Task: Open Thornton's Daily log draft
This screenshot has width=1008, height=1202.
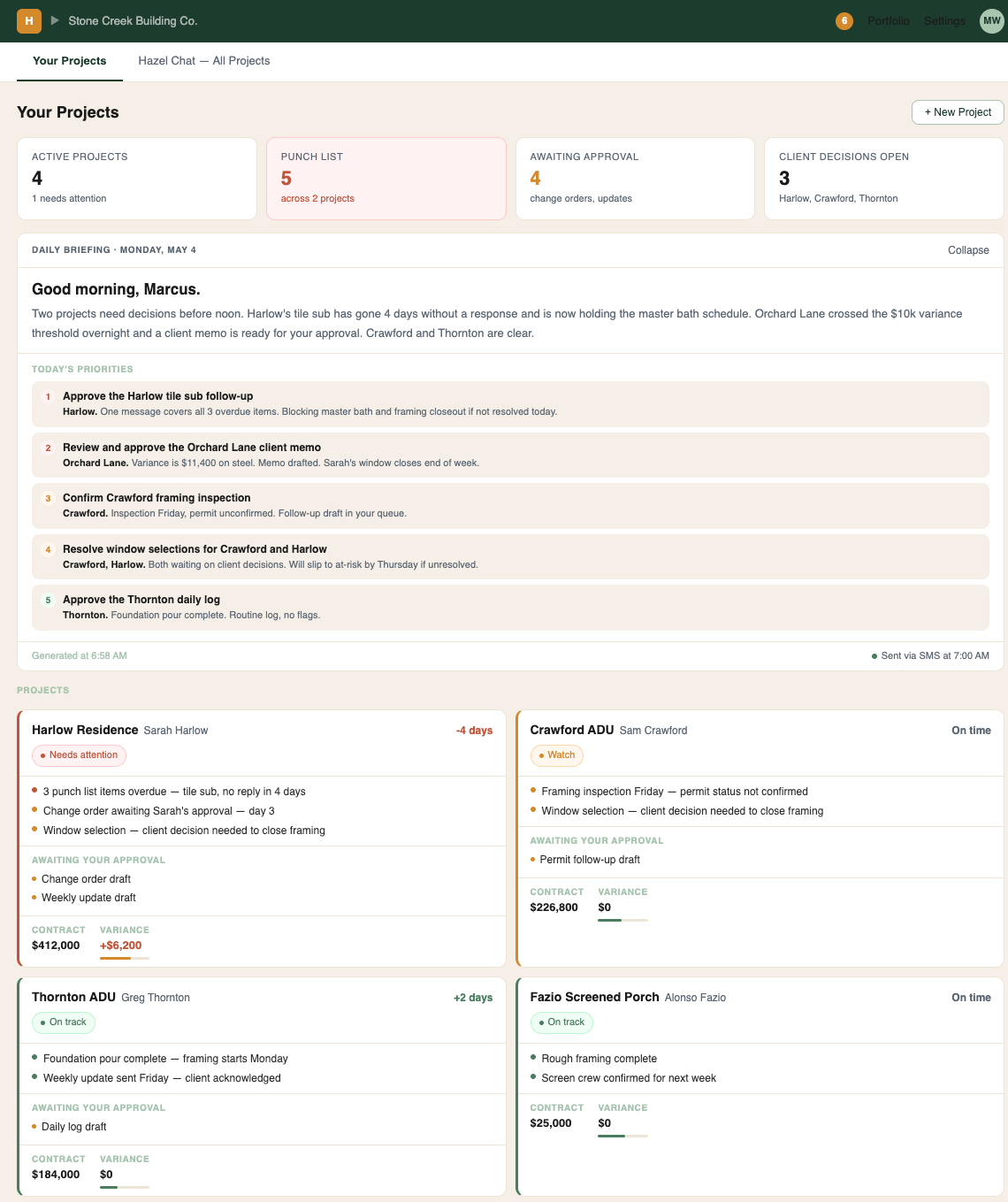Action: (x=73, y=1127)
